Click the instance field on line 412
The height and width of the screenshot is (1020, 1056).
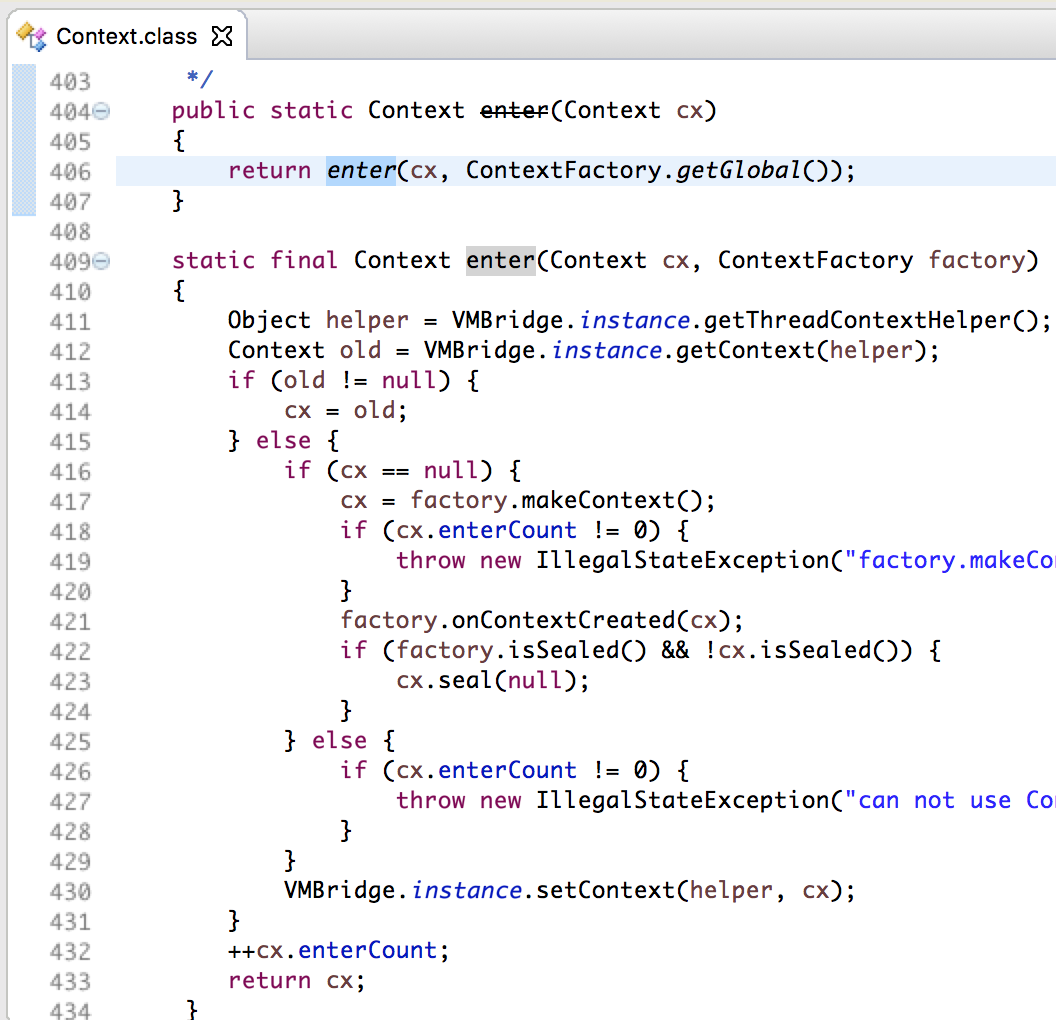[x=607, y=351]
